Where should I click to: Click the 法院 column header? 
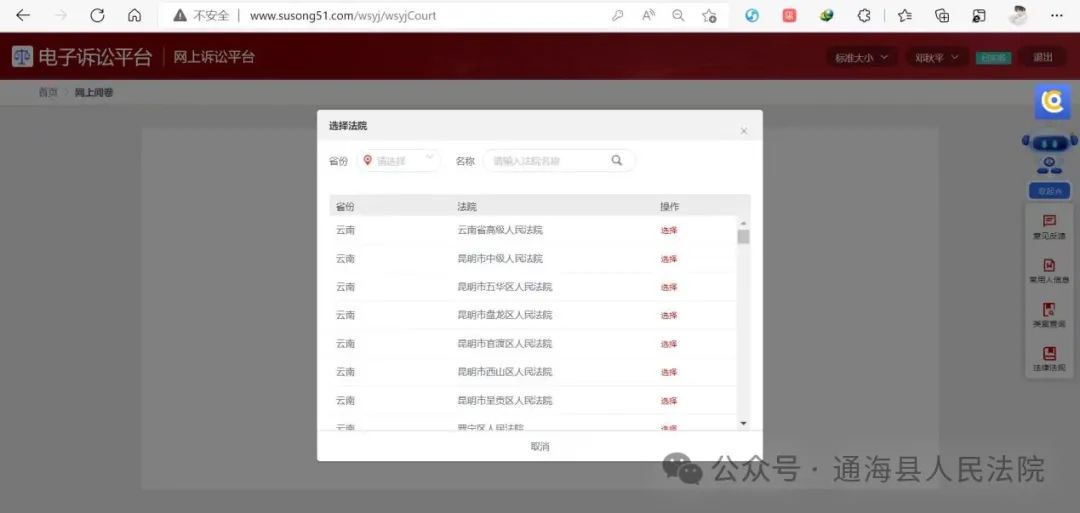click(467, 207)
